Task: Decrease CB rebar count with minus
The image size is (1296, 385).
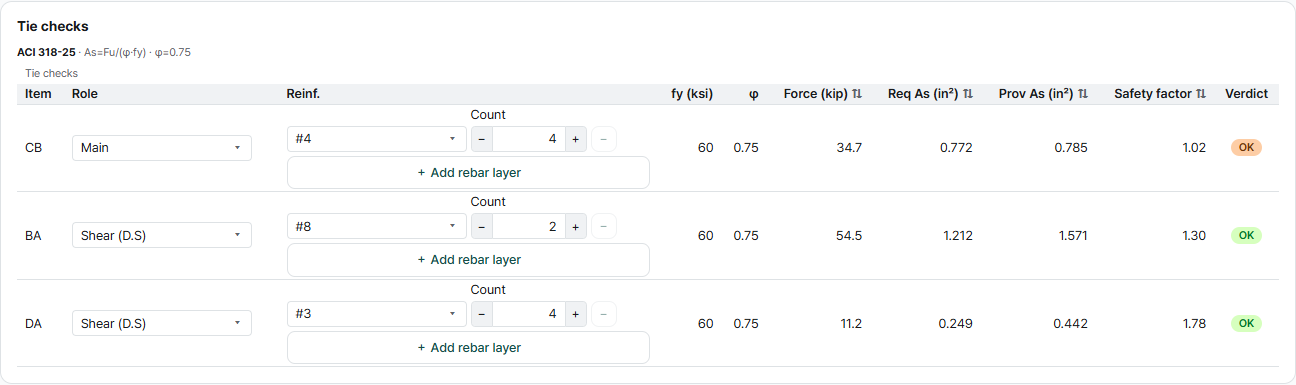Action: pyautogui.click(x=482, y=139)
